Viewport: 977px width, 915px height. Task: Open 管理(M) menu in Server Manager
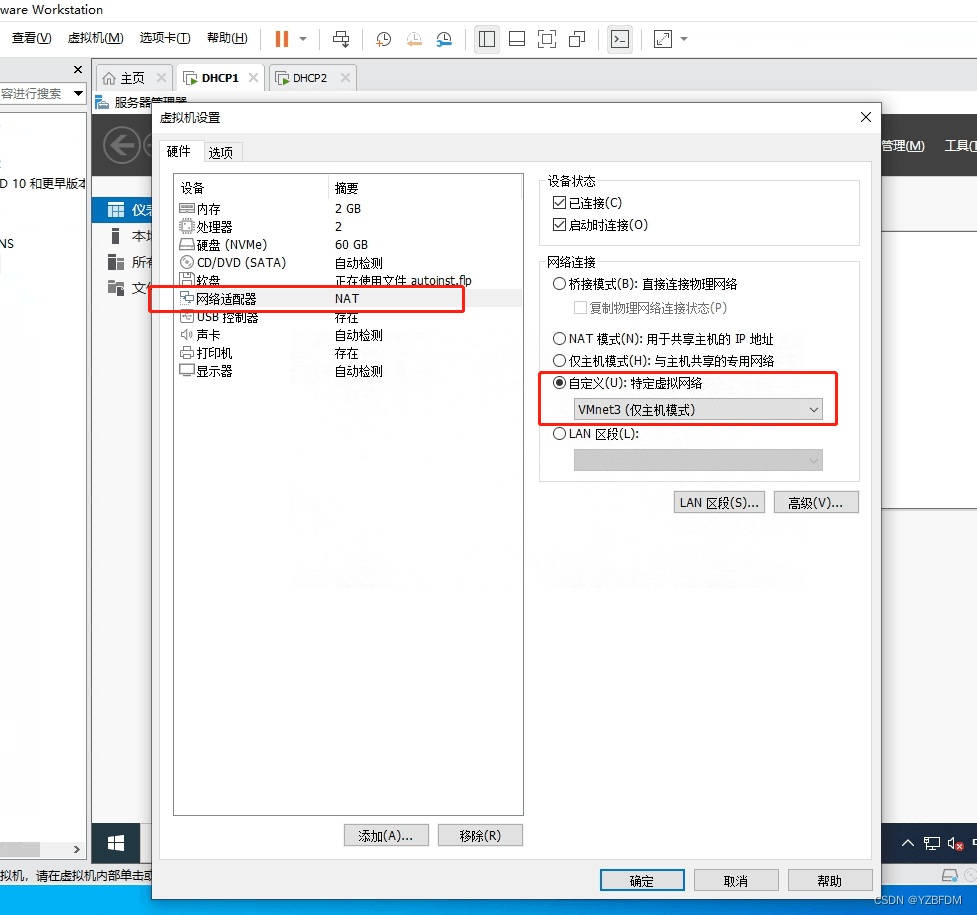tap(903, 145)
